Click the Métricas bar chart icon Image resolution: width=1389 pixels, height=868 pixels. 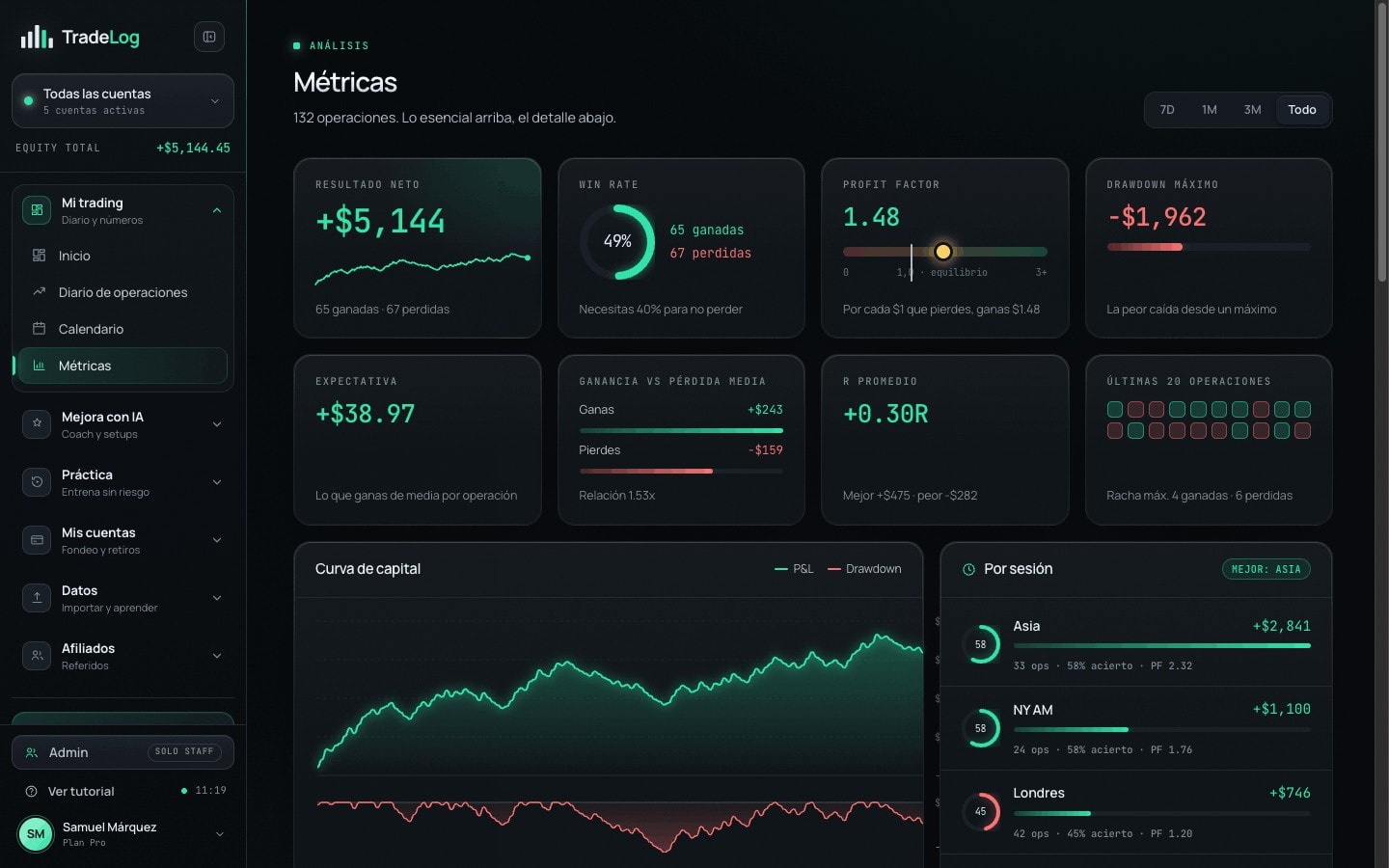click(x=40, y=366)
